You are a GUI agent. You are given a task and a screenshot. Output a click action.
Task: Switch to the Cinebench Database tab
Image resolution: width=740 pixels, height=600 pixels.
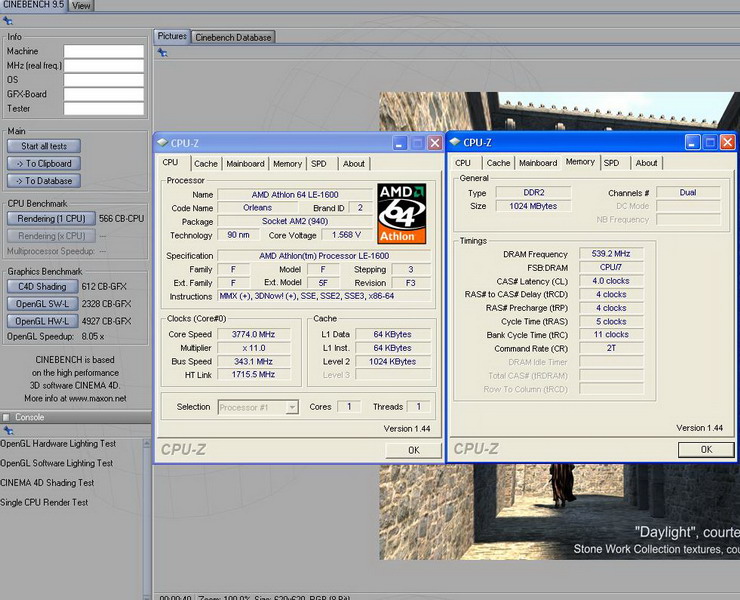[233, 37]
